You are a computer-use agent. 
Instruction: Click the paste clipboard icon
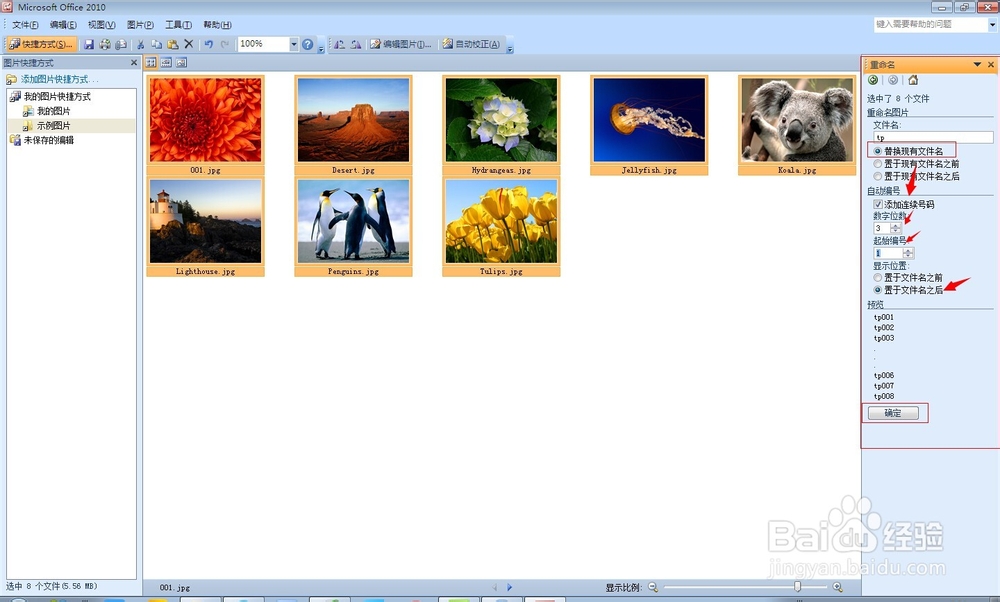coord(172,44)
